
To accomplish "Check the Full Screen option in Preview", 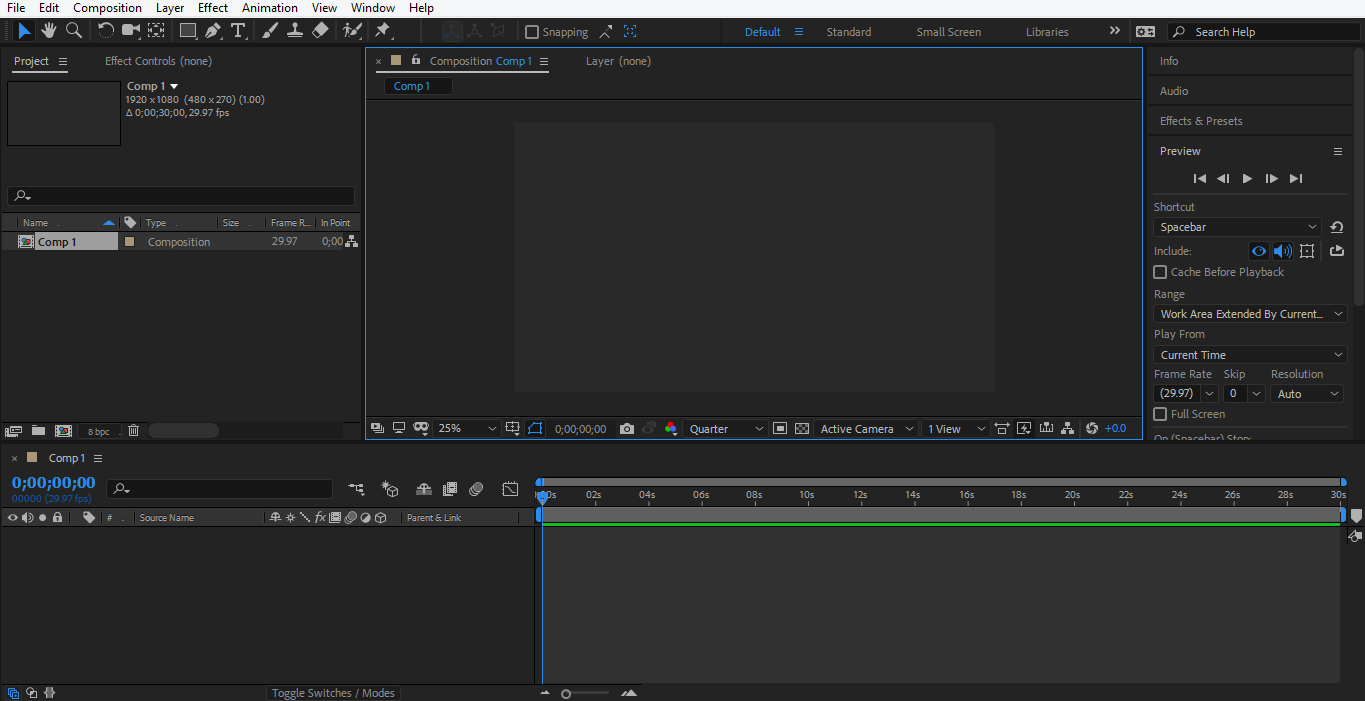I will coord(1160,414).
